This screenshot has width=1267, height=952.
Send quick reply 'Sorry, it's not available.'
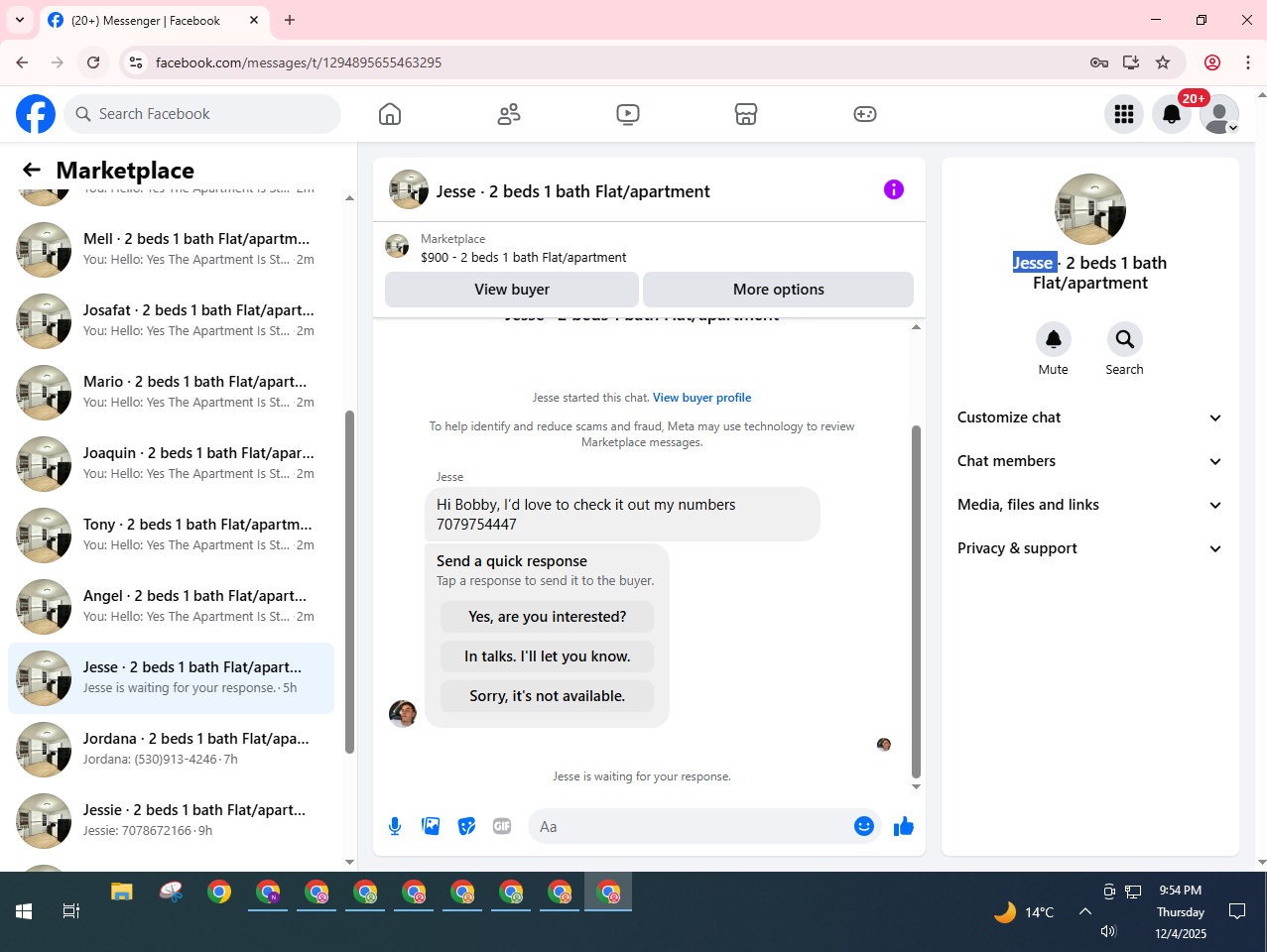(548, 696)
